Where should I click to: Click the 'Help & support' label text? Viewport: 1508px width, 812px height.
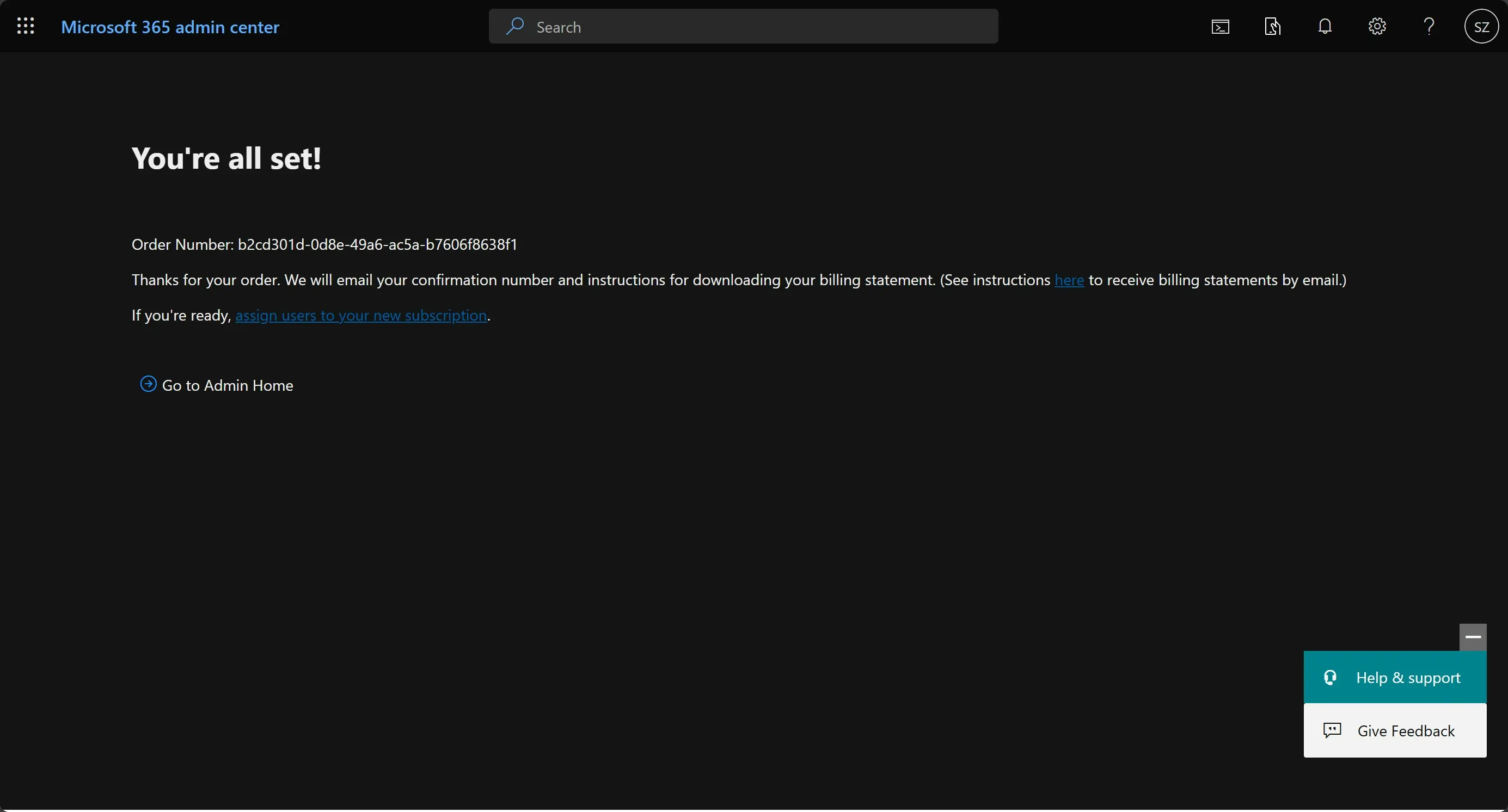point(1408,678)
